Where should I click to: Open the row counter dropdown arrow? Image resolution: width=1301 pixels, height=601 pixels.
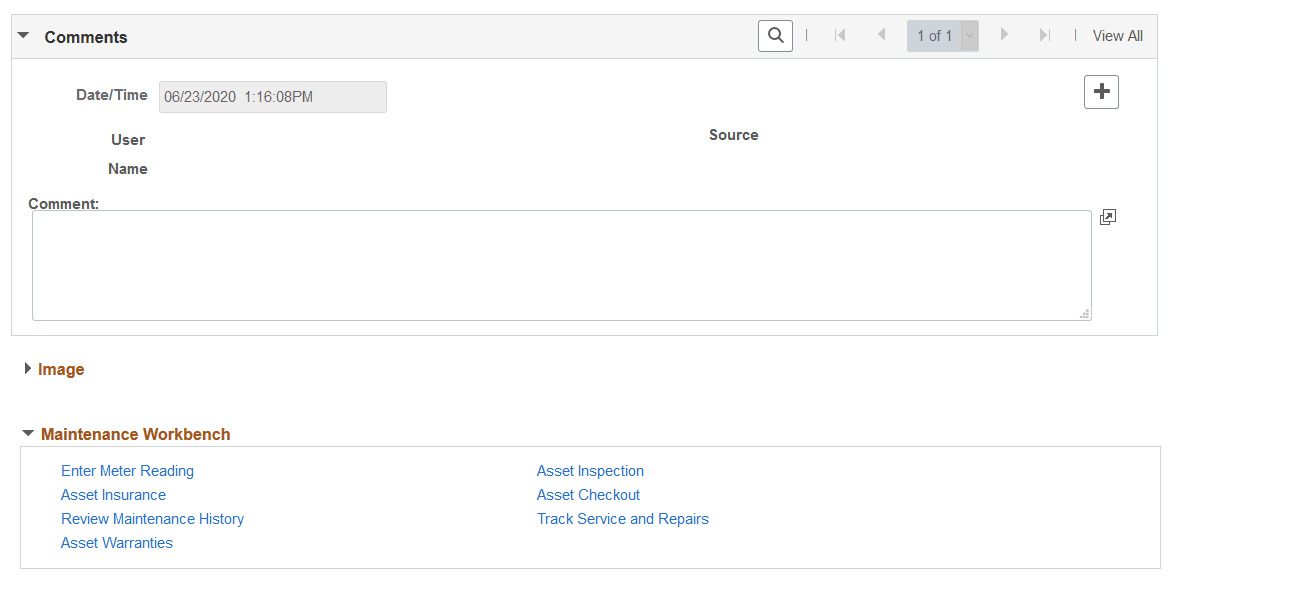click(968, 35)
